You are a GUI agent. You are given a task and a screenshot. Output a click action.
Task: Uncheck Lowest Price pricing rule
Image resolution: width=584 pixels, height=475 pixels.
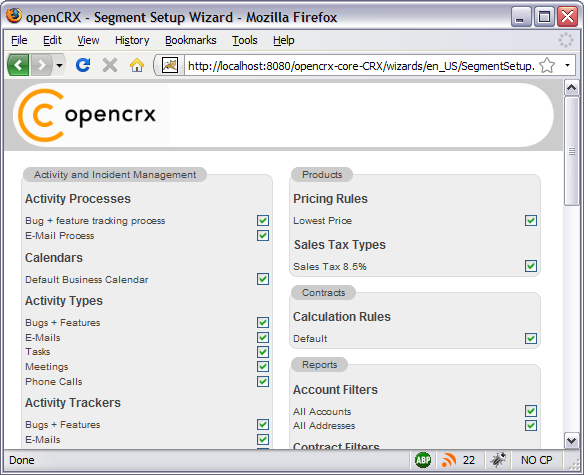coord(531,221)
